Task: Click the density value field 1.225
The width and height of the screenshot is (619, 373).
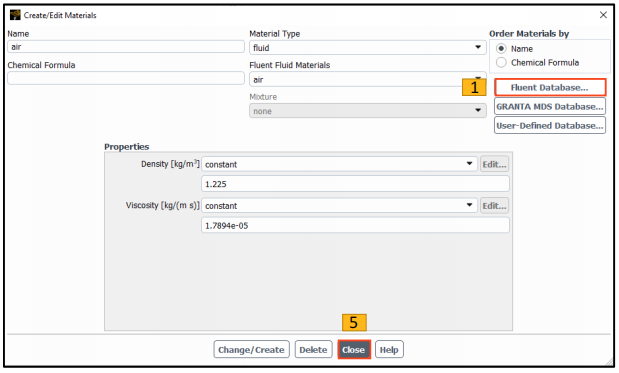Action: 355,184
